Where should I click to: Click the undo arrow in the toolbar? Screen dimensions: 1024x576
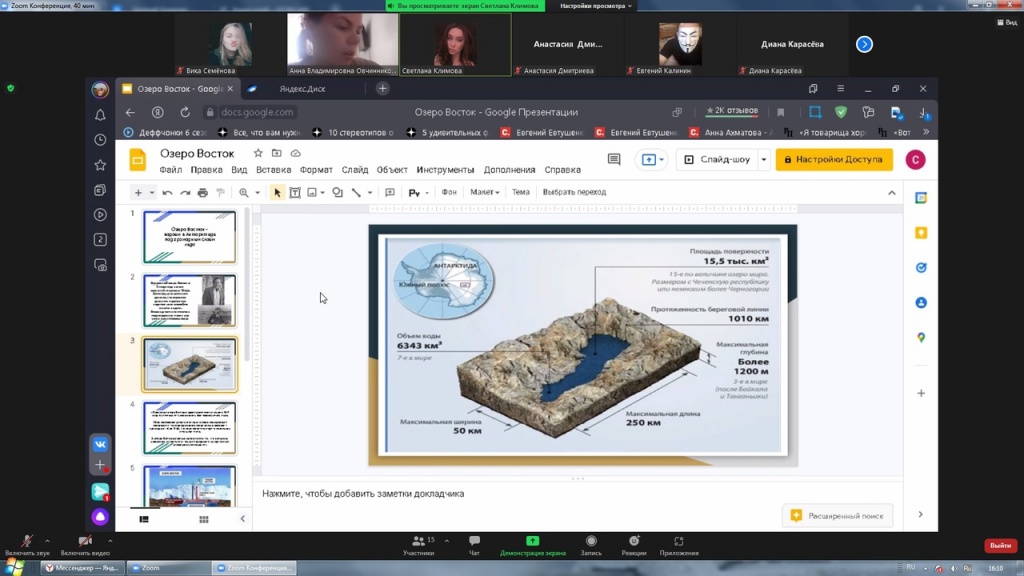tap(167, 193)
